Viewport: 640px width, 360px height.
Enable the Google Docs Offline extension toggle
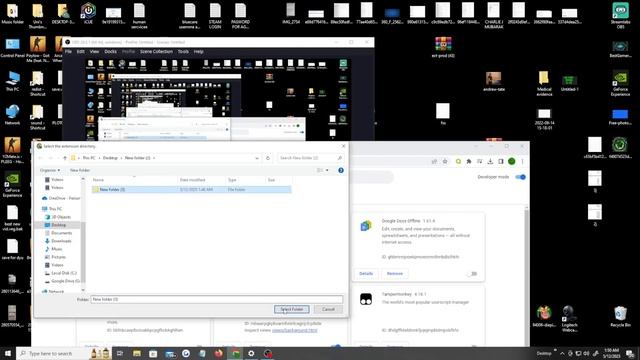(471, 273)
